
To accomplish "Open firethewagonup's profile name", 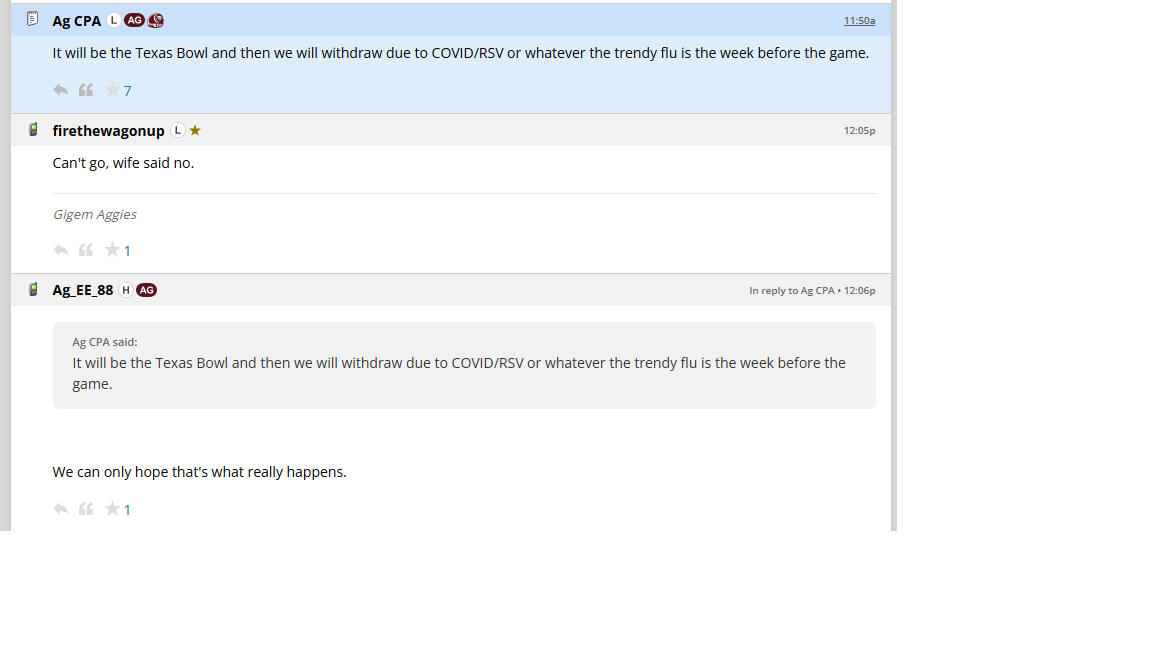I will pos(108,131).
